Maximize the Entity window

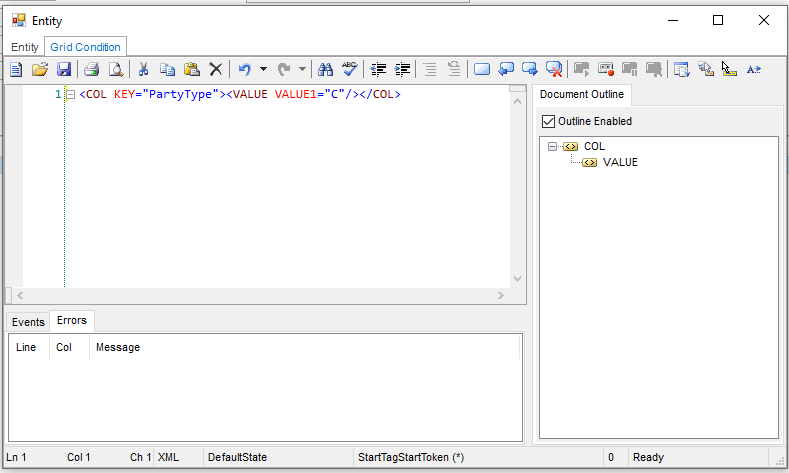point(718,20)
